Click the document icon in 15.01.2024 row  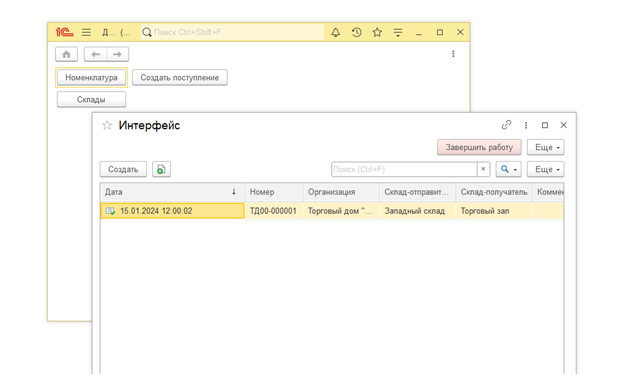click(110, 211)
